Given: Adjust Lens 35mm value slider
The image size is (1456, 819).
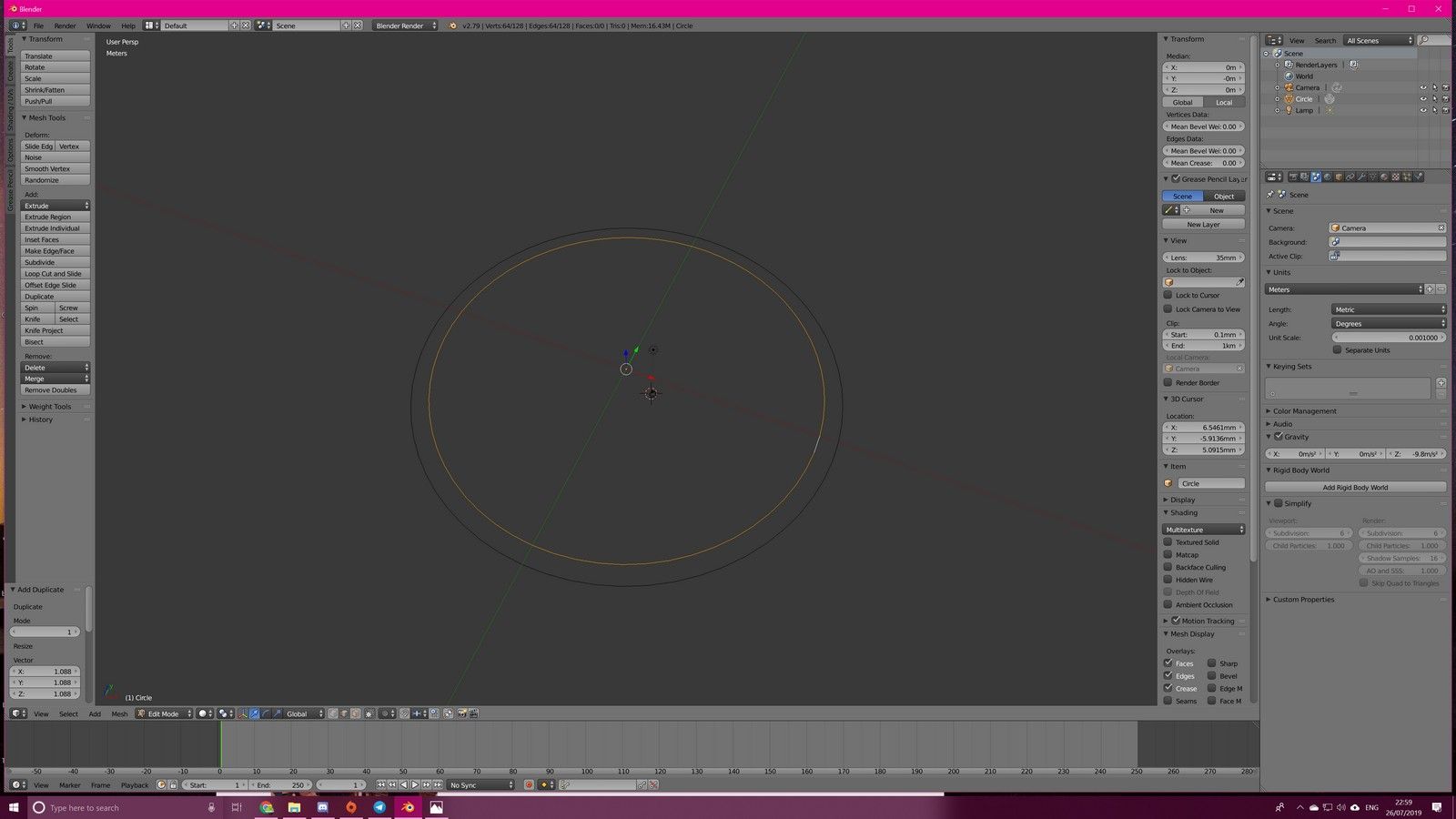Looking at the screenshot, I should tap(1204, 258).
